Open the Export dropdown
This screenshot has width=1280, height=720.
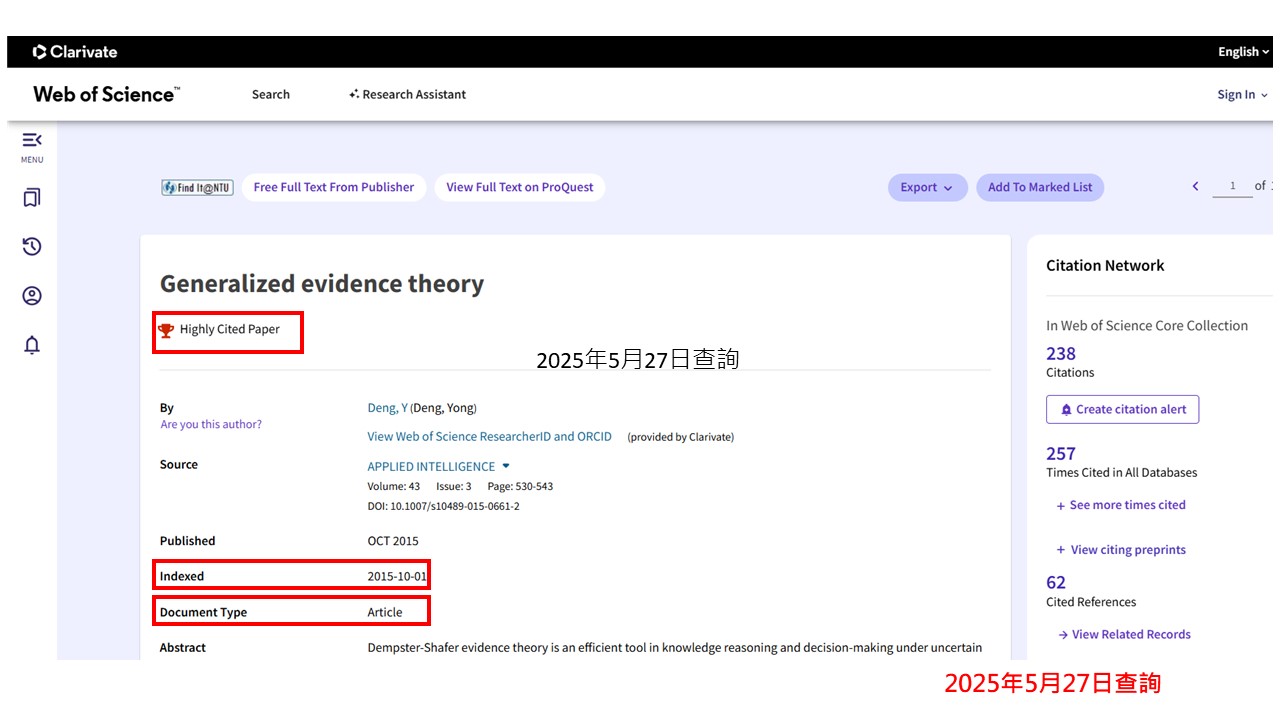pyautogui.click(x=927, y=187)
